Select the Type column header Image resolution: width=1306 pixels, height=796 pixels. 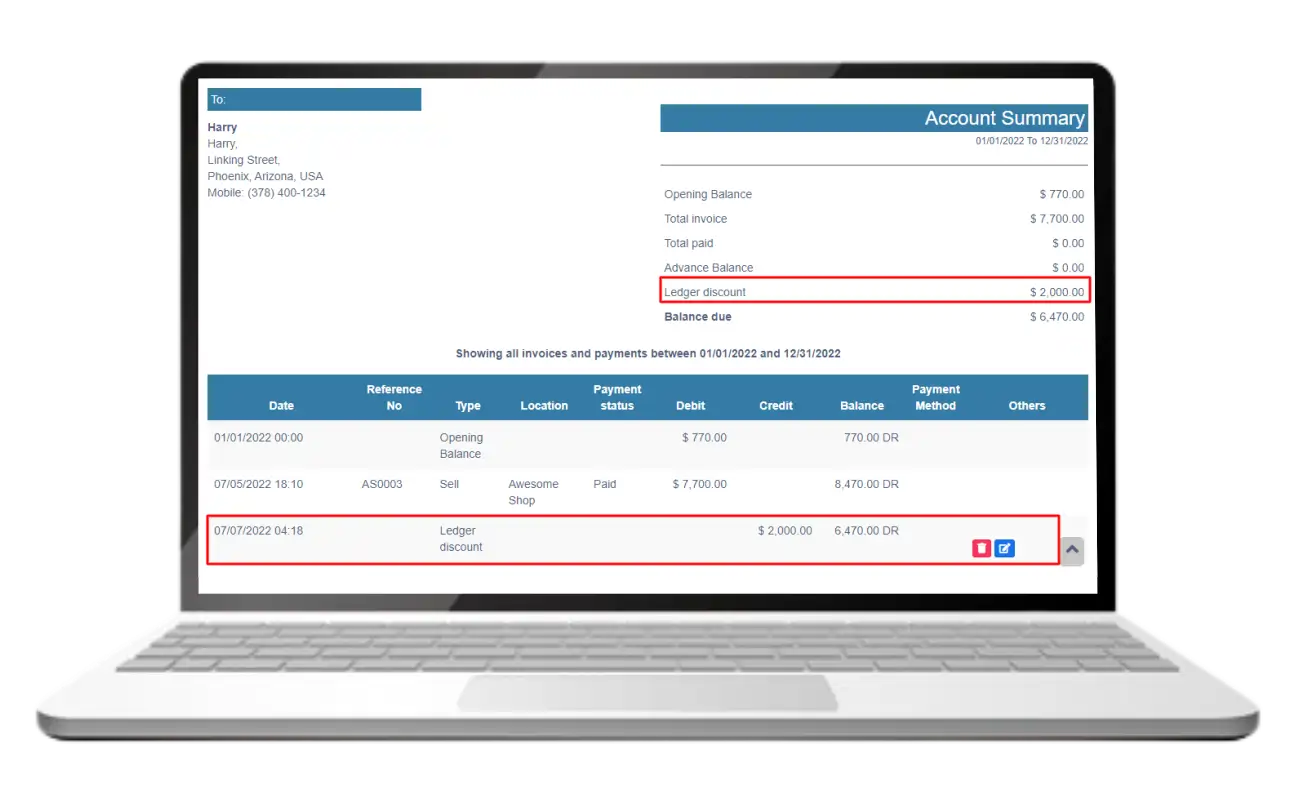(x=468, y=406)
